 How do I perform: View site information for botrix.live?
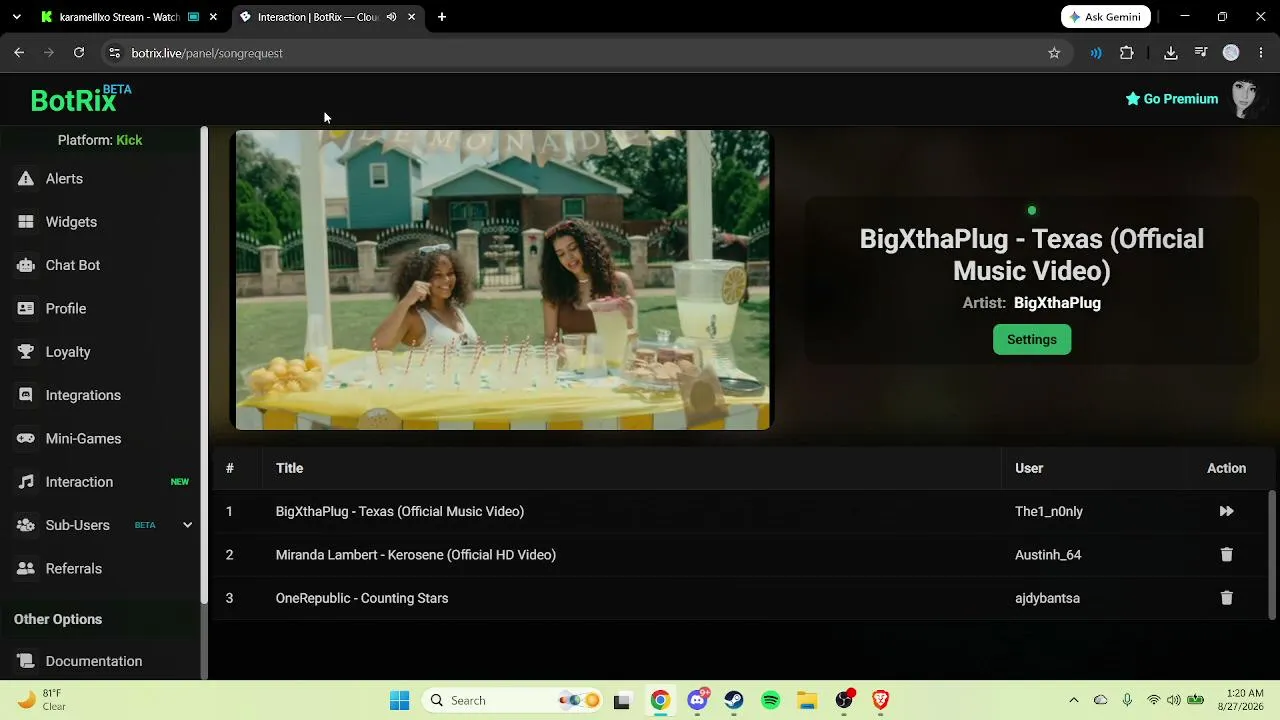115,53
